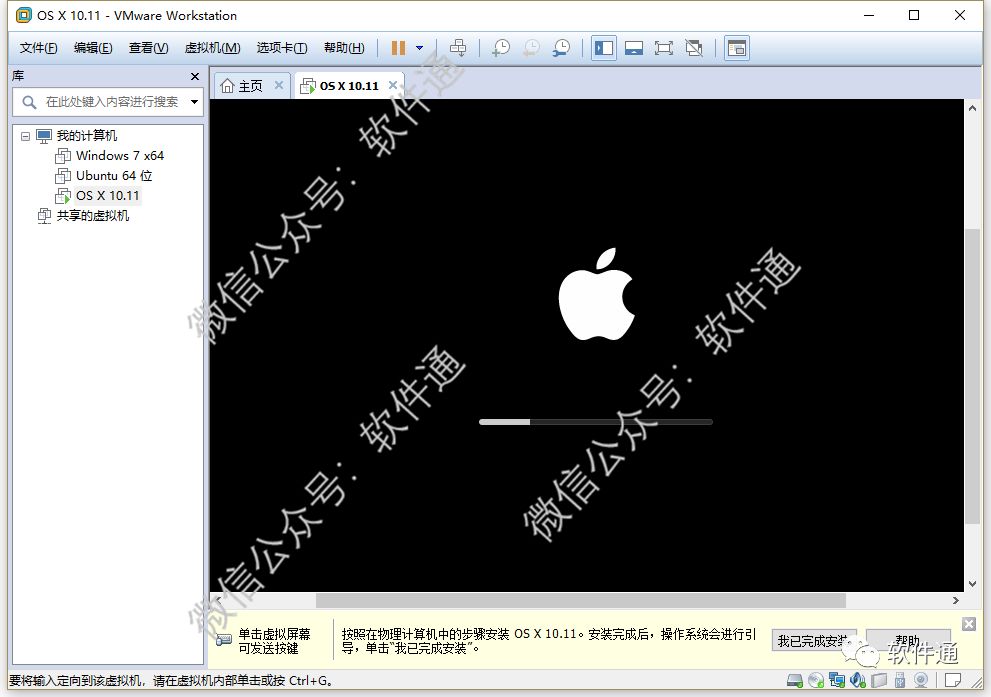Click the library search input field
The width and height of the screenshot is (991, 697).
click(112, 102)
